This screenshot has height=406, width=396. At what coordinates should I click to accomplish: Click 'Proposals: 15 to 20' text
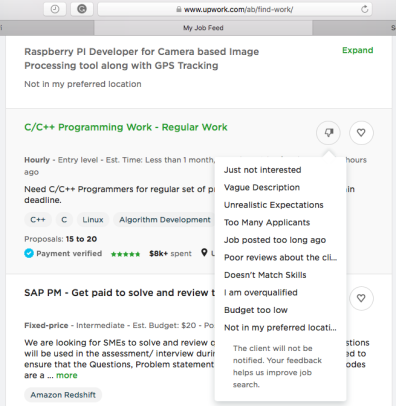pos(60,239)
